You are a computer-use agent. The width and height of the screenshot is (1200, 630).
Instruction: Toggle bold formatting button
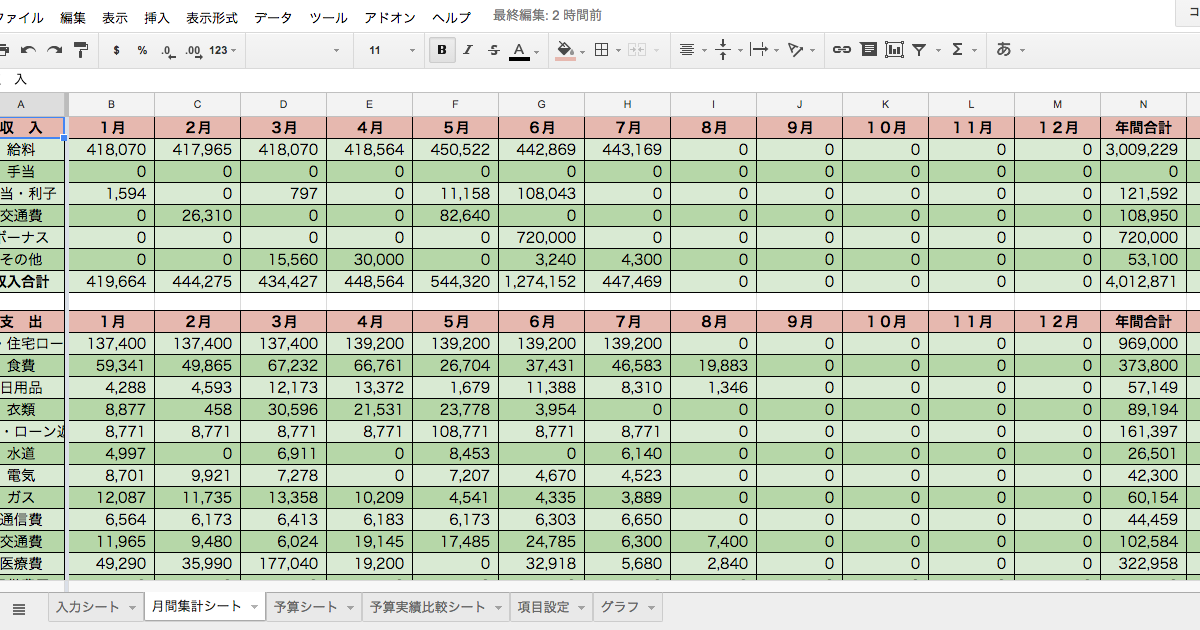click(x=441, y=50)
